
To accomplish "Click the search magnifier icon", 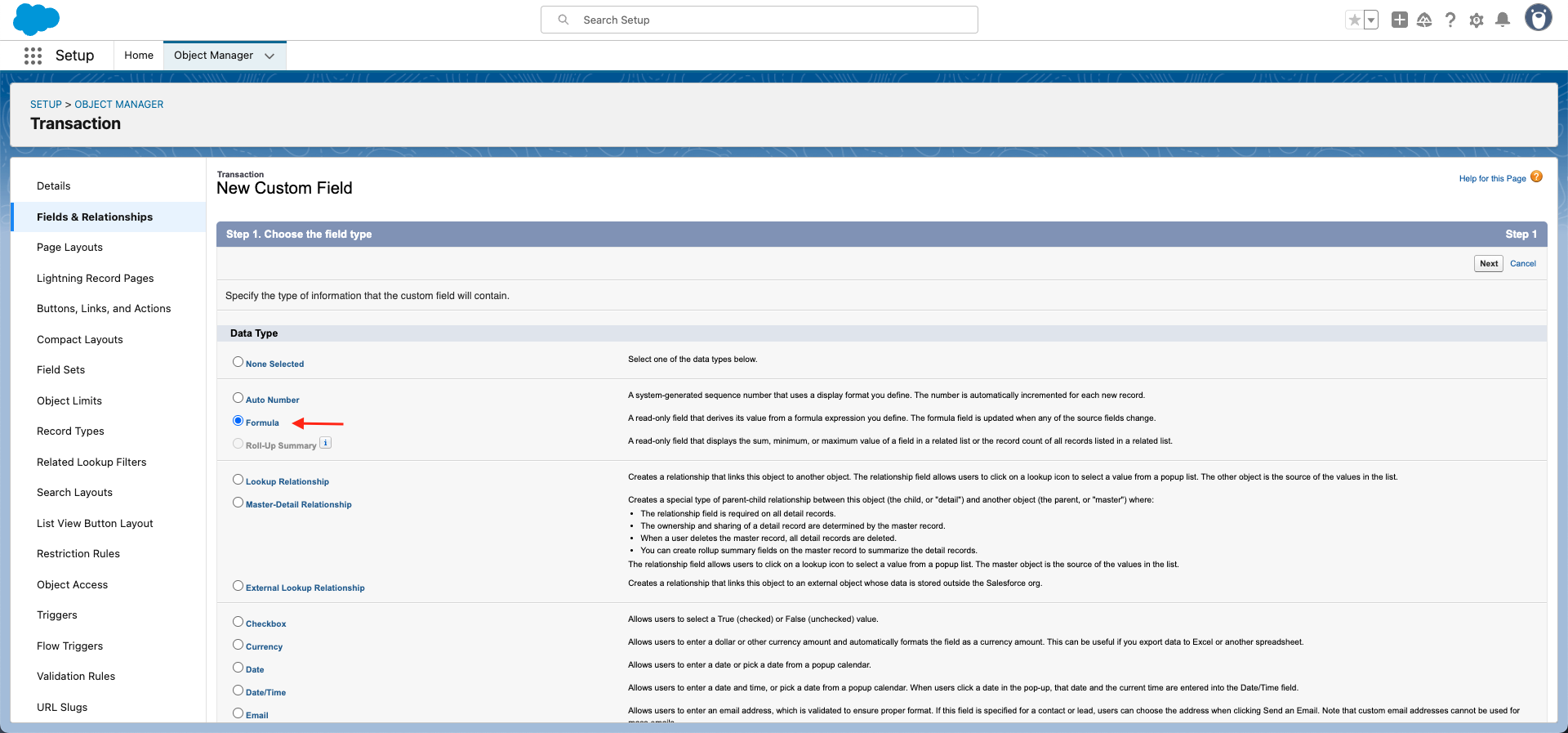I will coord(563,20).
